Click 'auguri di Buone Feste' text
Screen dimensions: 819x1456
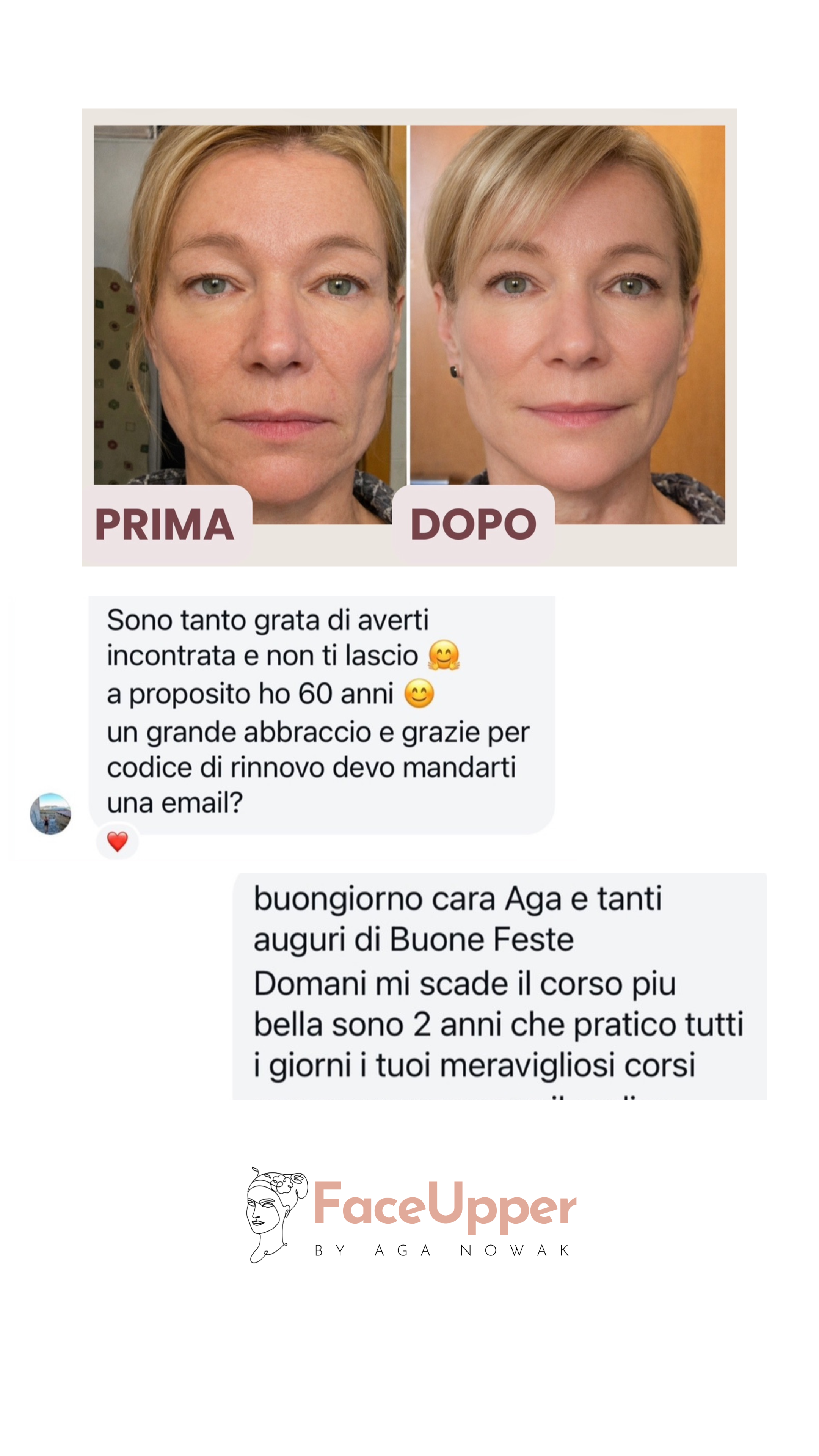pos(413,940)
